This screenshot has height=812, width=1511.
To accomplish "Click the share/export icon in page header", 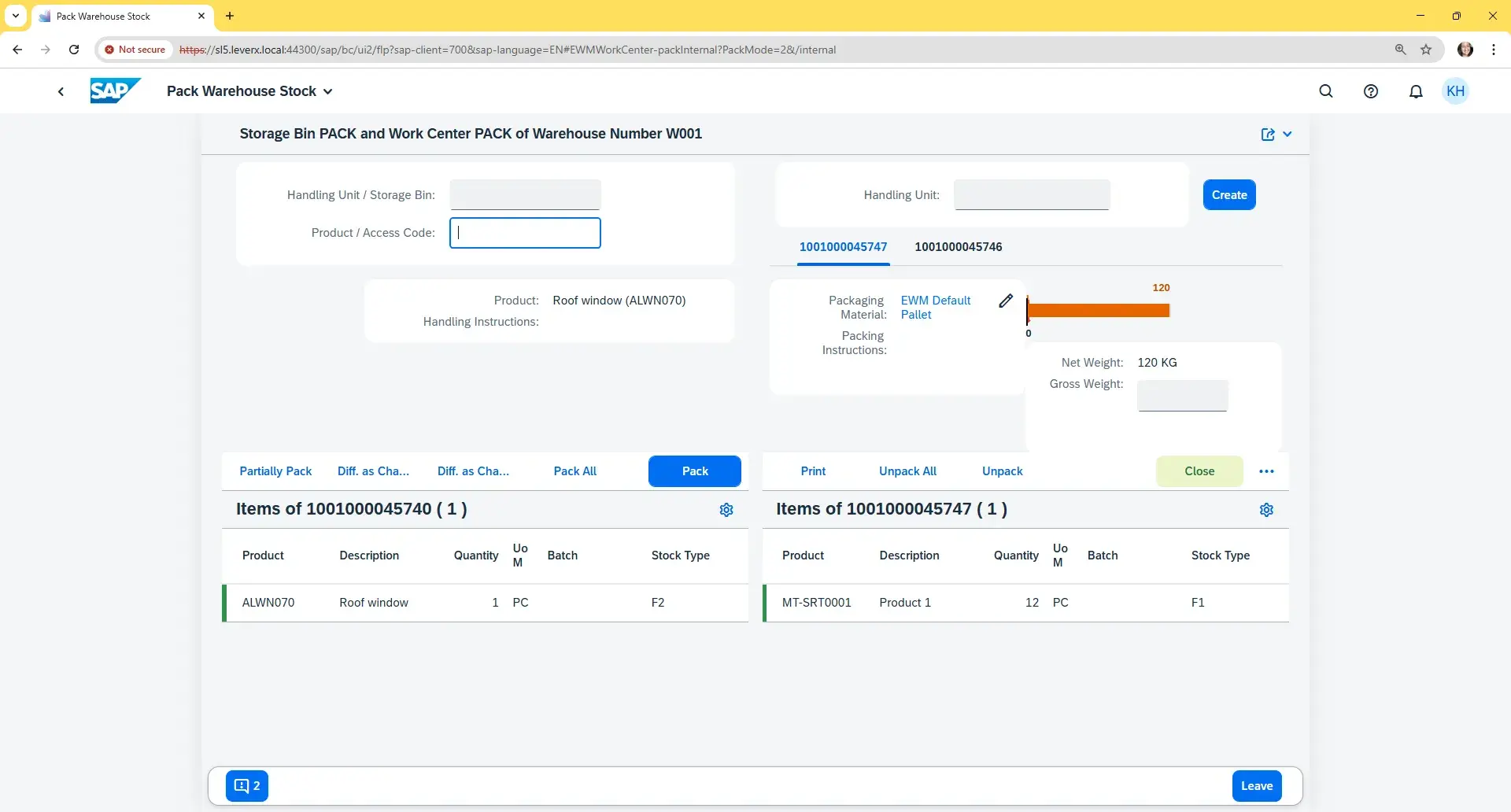I will point(1268,135).
